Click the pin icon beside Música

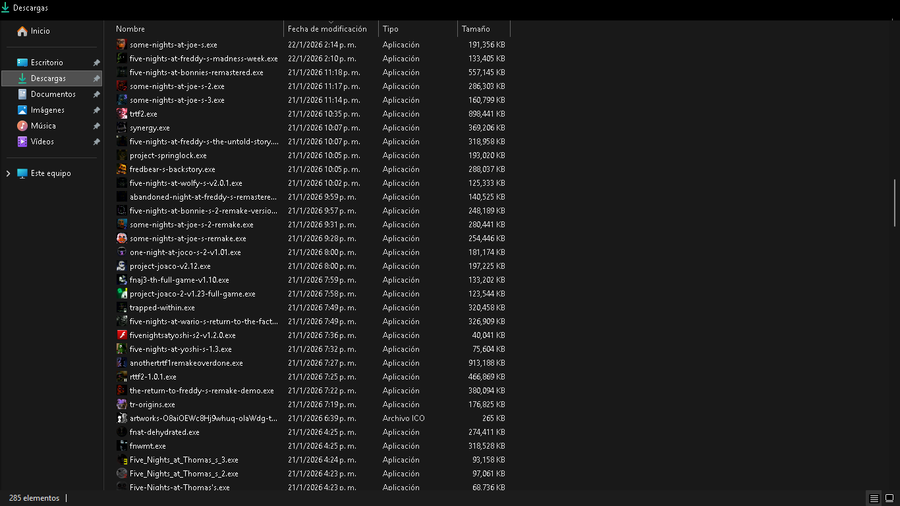[96, 126]
